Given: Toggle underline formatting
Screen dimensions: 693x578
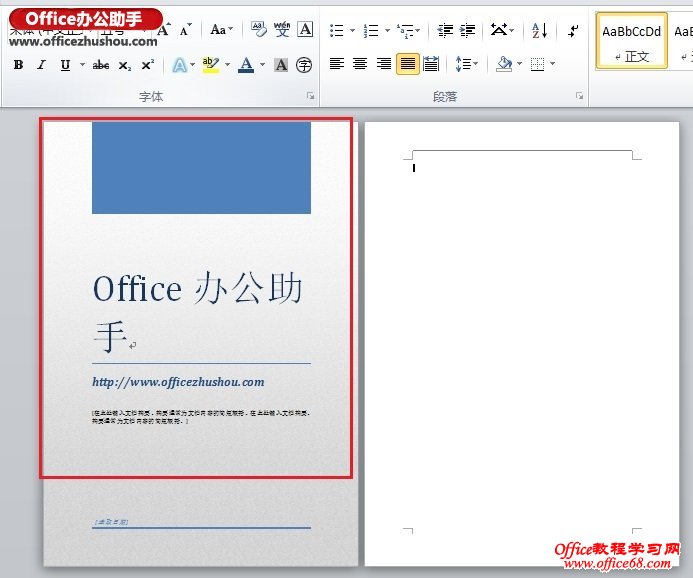Looking at the screenshot, I should pyautogui.click(x=65, y=65).
